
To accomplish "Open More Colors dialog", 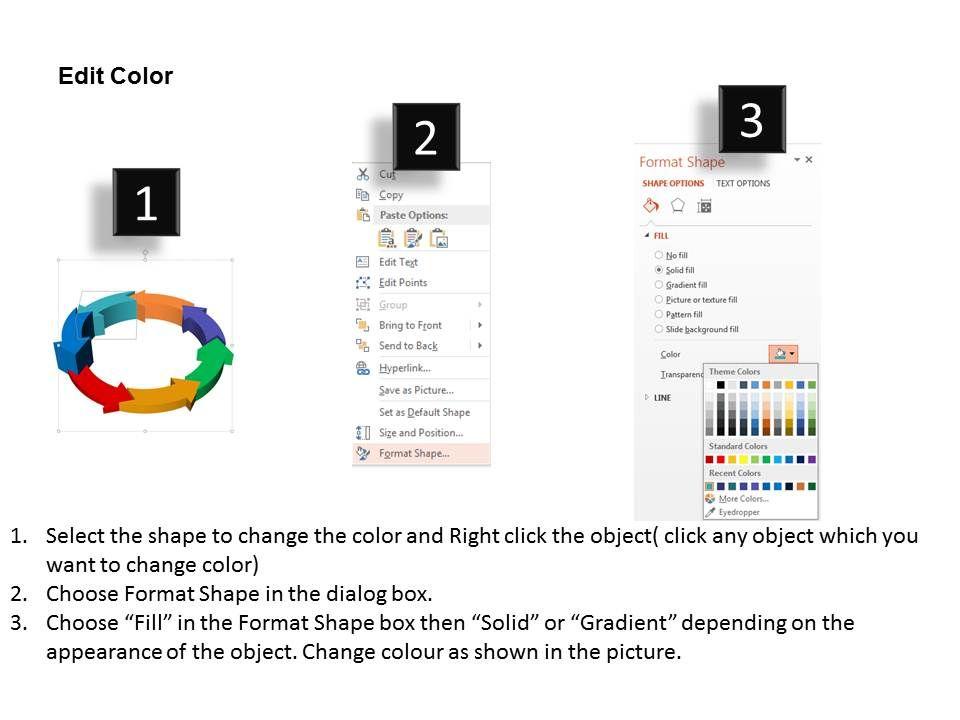I will pyautogui.click(x=742, y=499).
